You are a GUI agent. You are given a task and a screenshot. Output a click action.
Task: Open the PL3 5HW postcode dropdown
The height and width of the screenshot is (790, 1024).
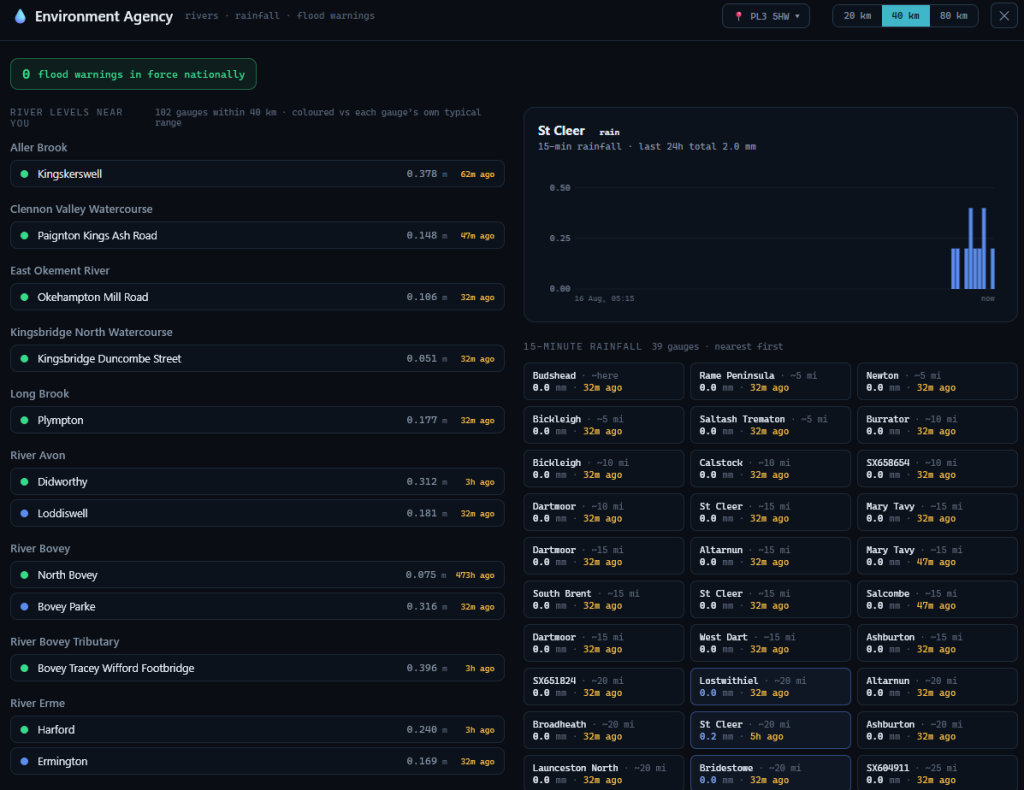pyautogui.click(x=766, y=16)
